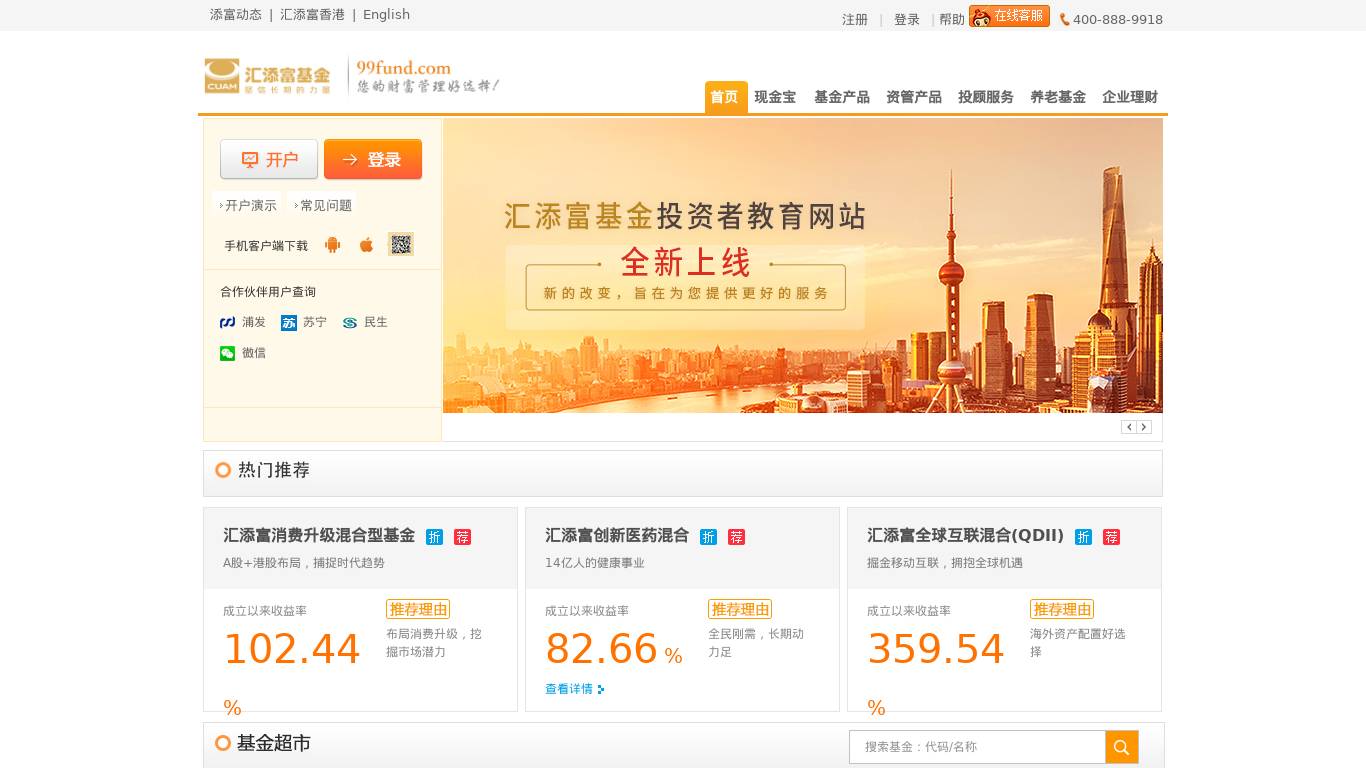Click the orange 登录 login button
Screen dimensions: 1366x768
(373, 159)
